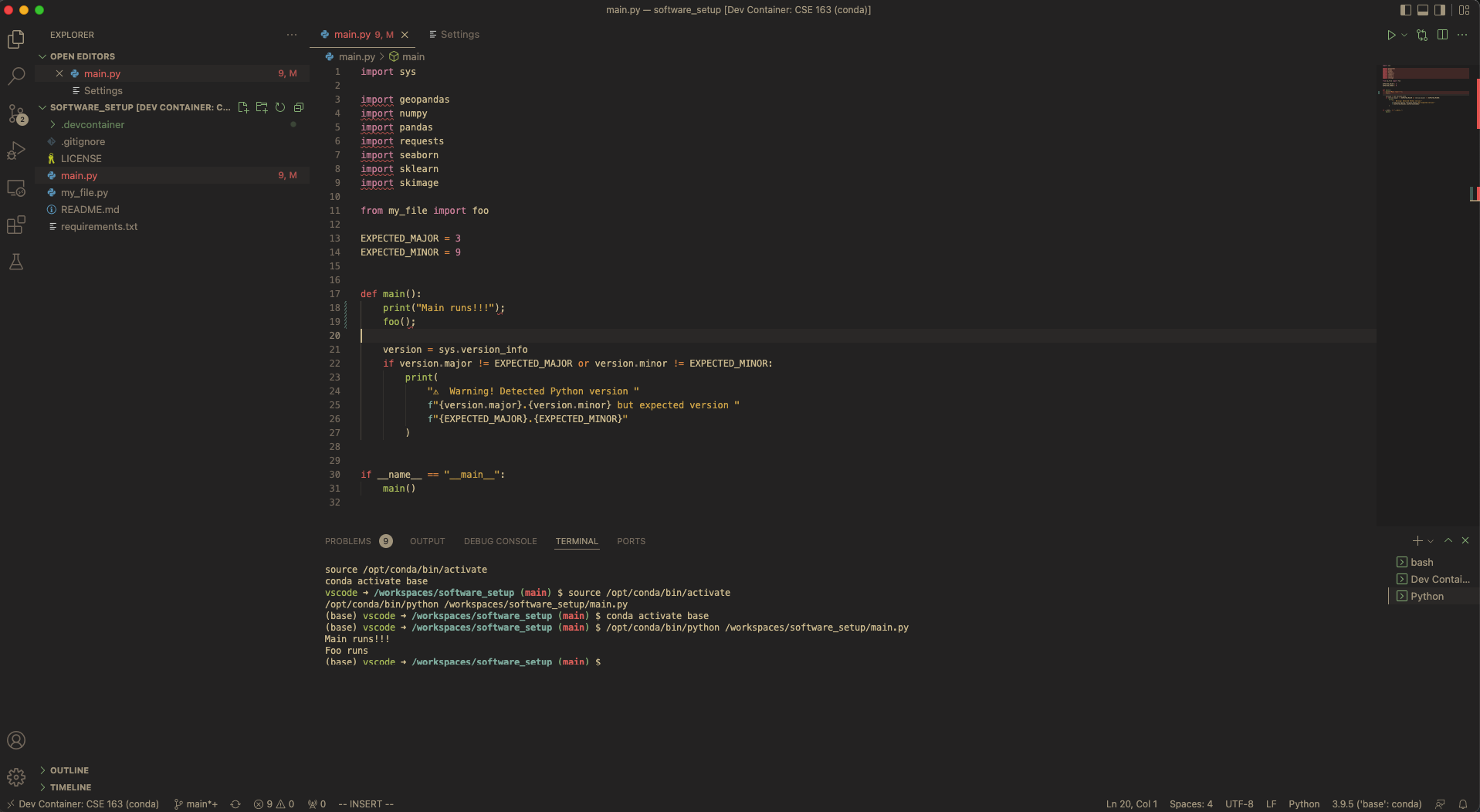
Task: Select the Python terminal instance
Action: click(x=1433, y=596)
